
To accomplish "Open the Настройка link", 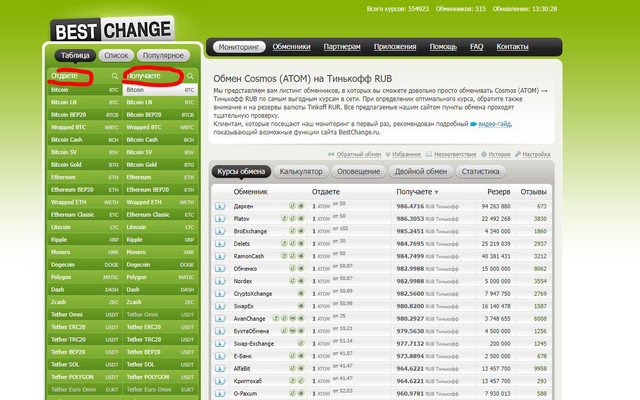I will [536, 154].
